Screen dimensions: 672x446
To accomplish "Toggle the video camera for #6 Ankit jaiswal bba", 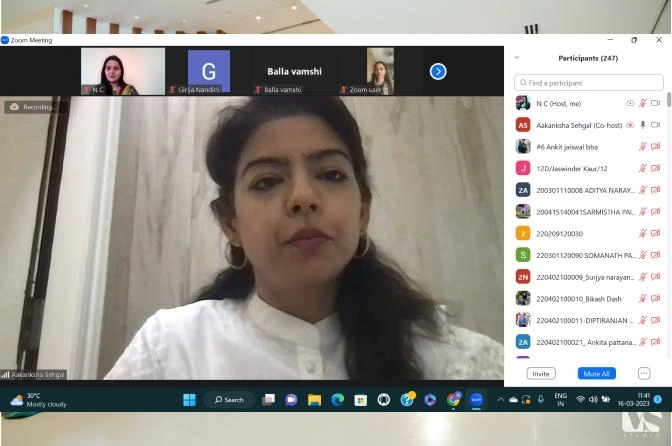I will click(x=656, y=146).
